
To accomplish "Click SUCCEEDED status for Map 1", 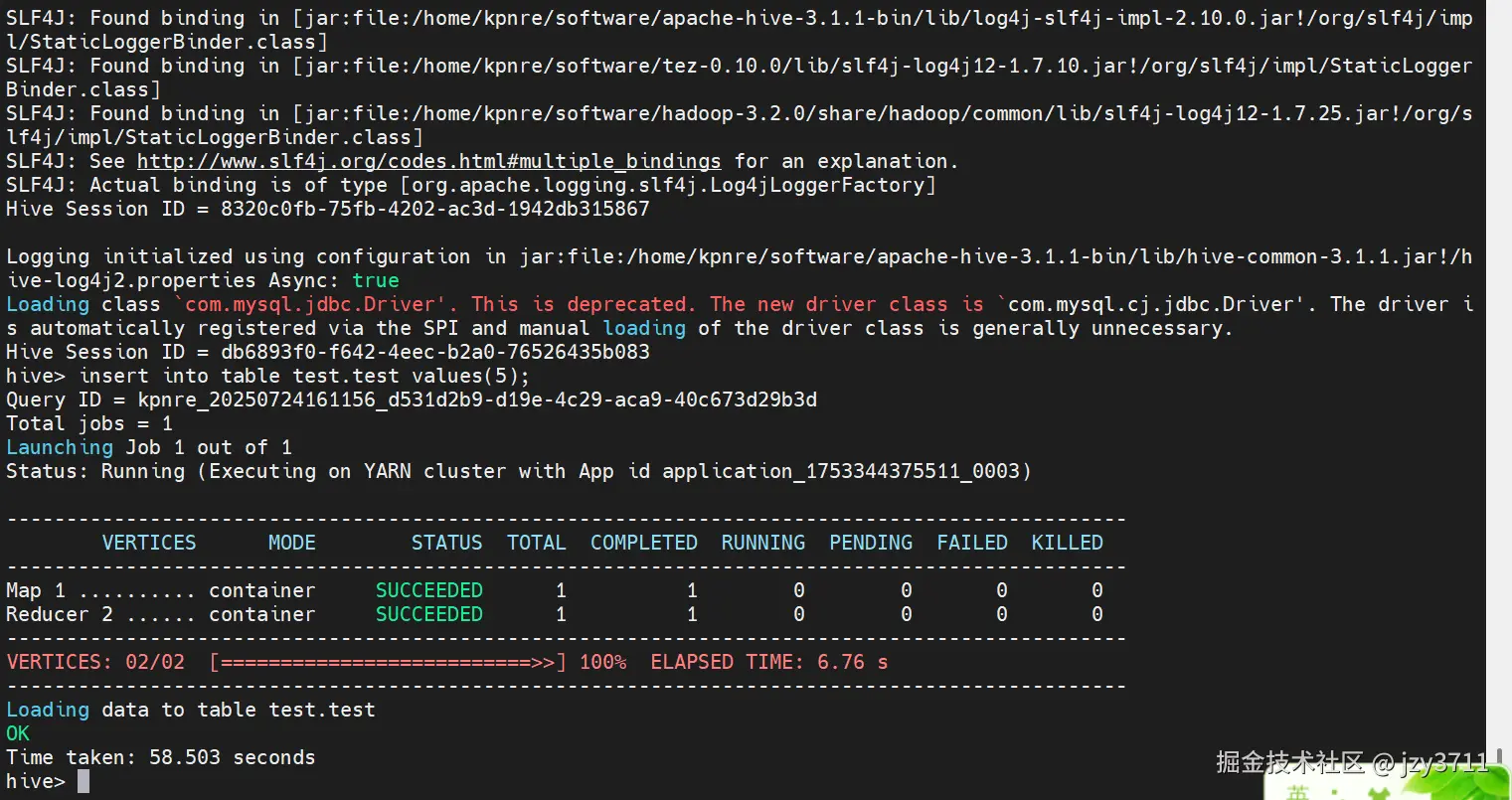I will 429,590.
